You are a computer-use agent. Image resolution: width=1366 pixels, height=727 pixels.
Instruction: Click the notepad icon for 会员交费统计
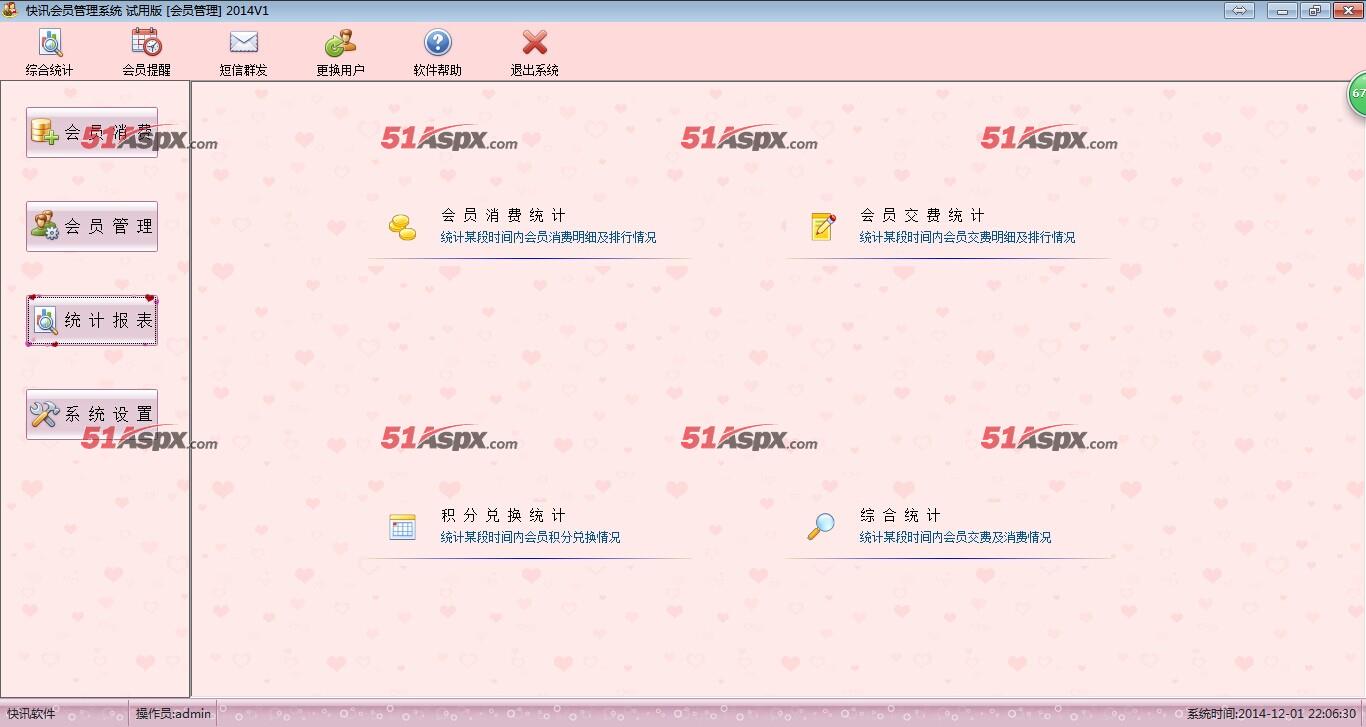pos(822,227)
